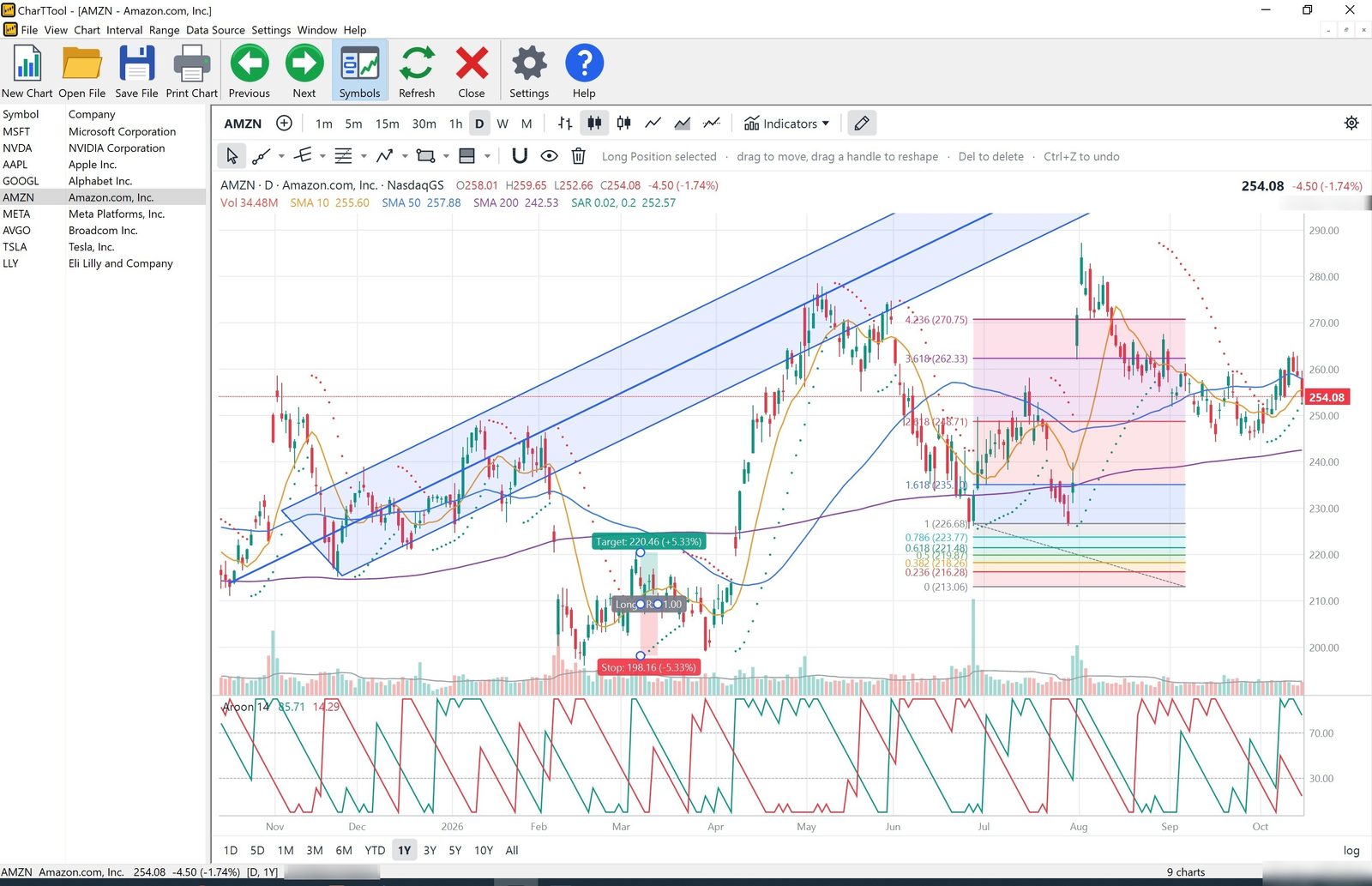Expand the shapes tools dropdown arrow
The height and width of the screenshot is (886, 1372).
(x=446, y=156)
